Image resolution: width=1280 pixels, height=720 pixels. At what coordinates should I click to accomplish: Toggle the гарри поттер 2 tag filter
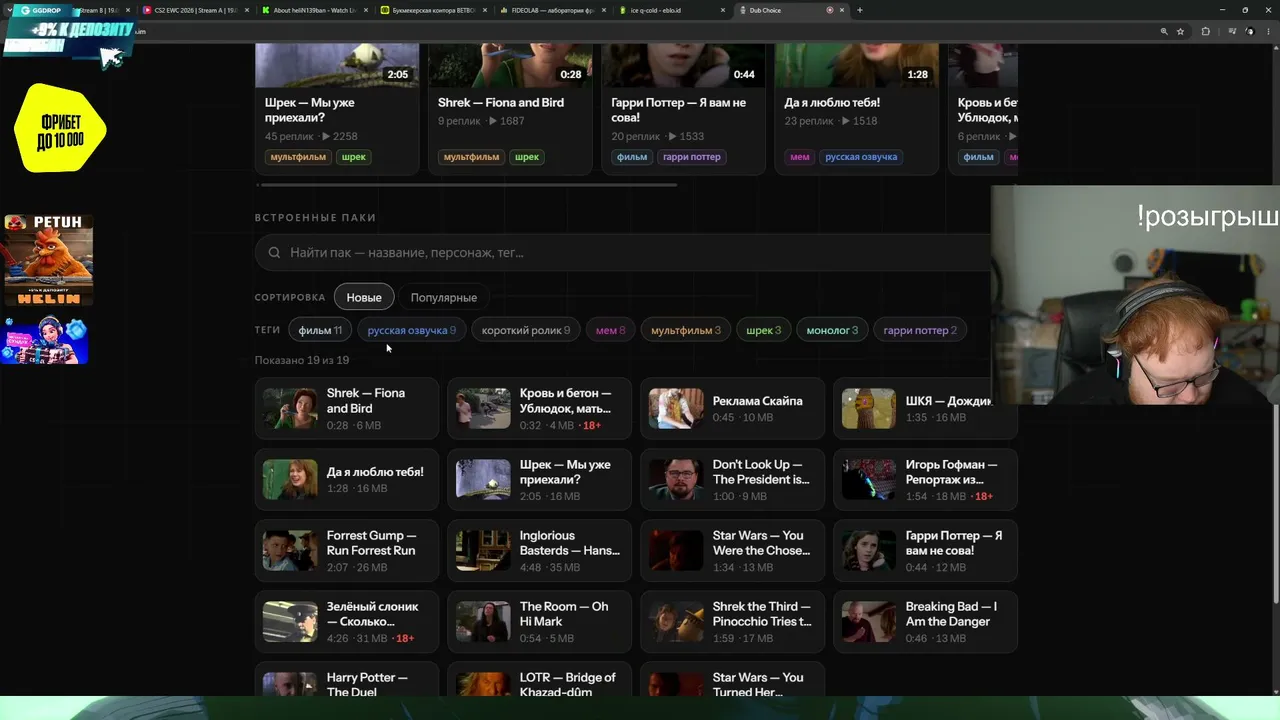coord(920,330)
